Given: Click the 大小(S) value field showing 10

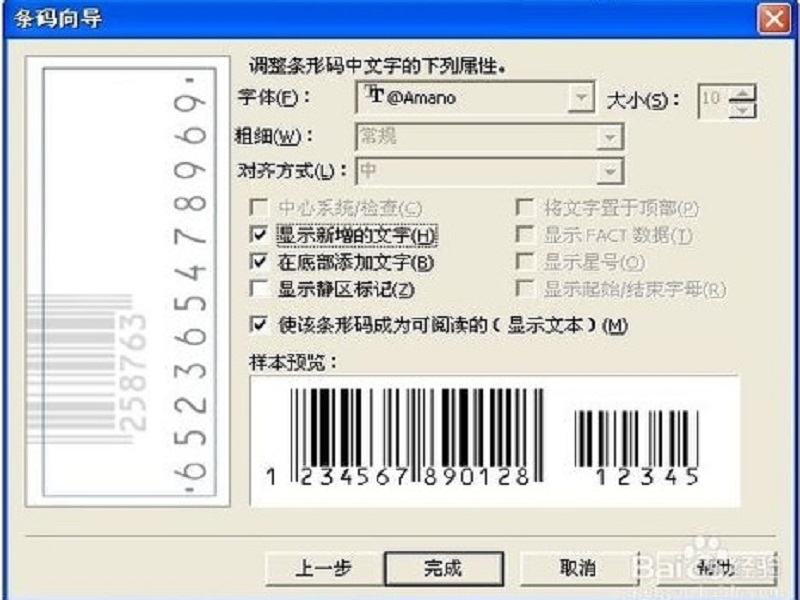Looking at the screenshot, I should coord(714,101).
